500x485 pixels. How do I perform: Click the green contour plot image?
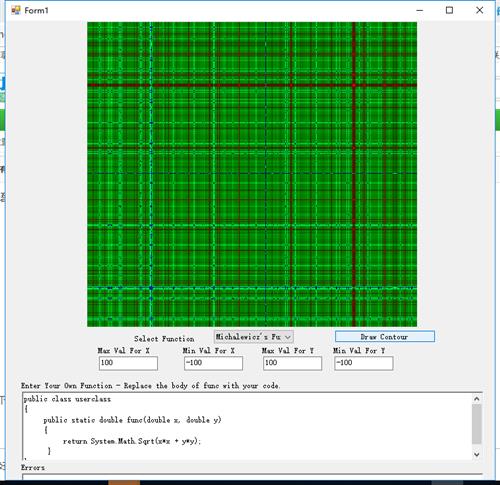pyautogui.click(x=252, y=174)
